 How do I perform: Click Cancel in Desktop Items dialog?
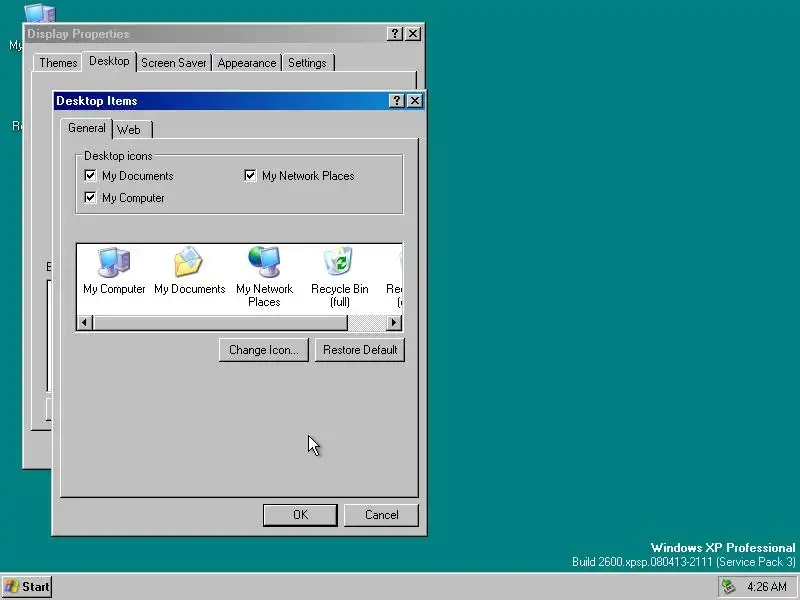pyautogui.click(x=382, y=515)
